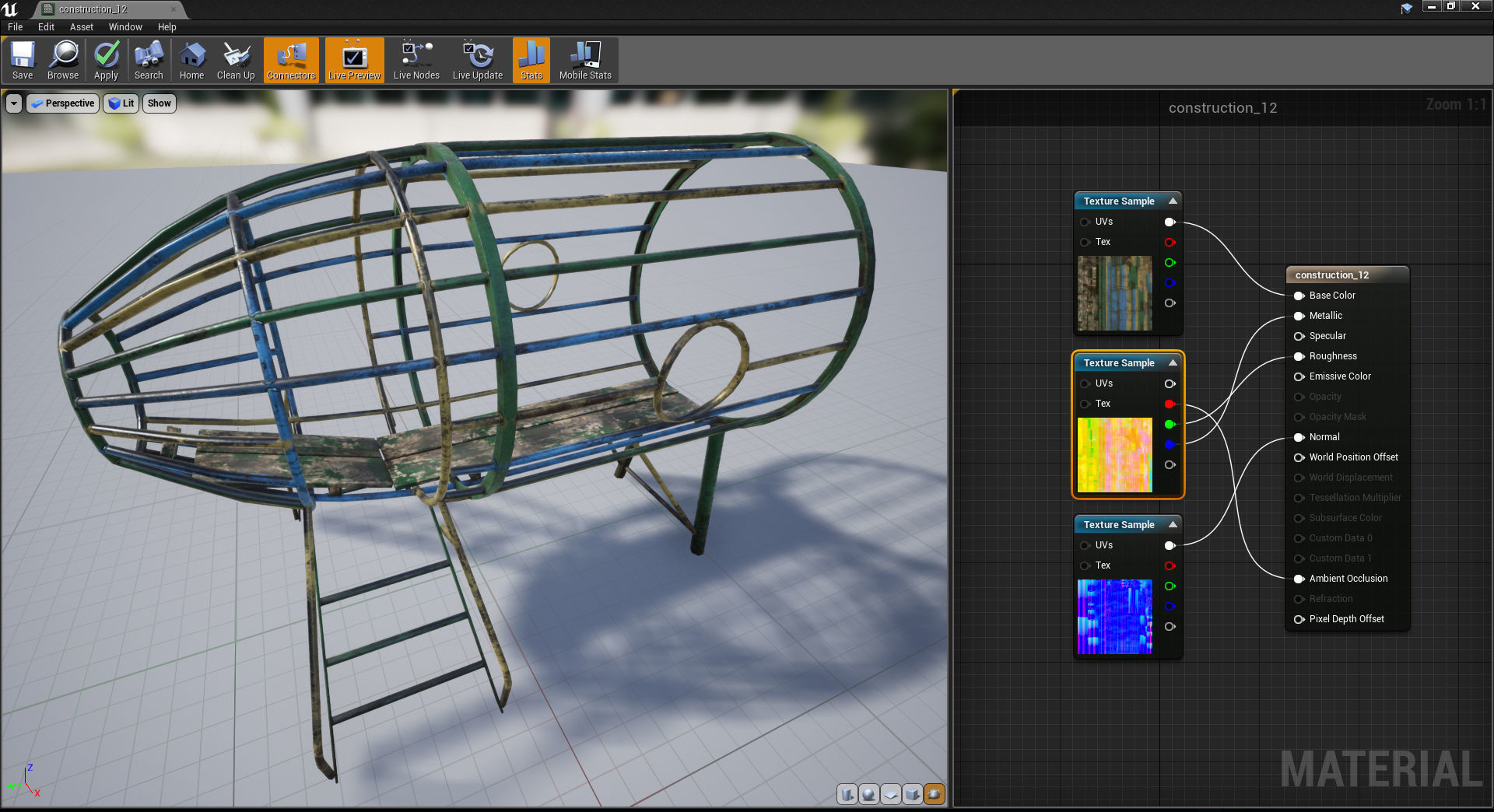Viewport: 1494px width, 812px height.
Task: Close the construction_12 tab
Action: [174, 9]
